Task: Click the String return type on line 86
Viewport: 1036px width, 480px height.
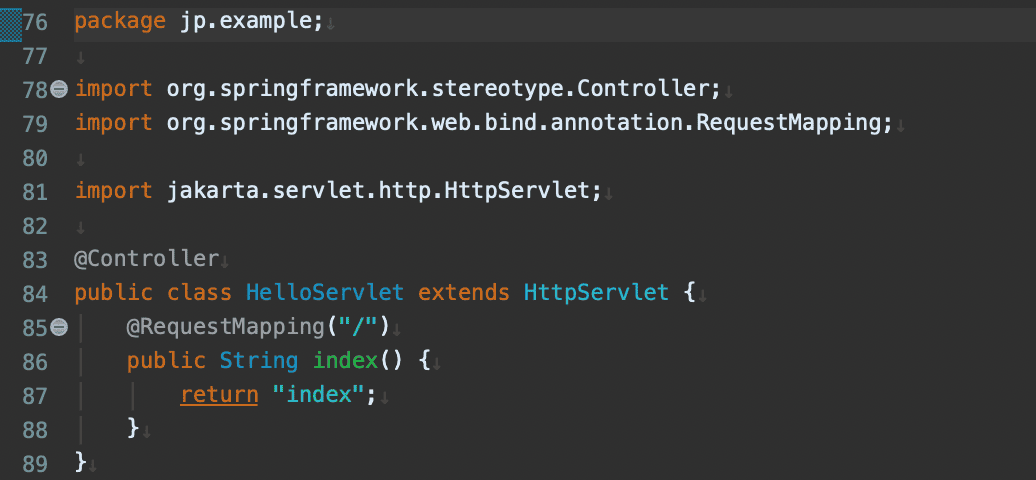Action: [258, 360]
